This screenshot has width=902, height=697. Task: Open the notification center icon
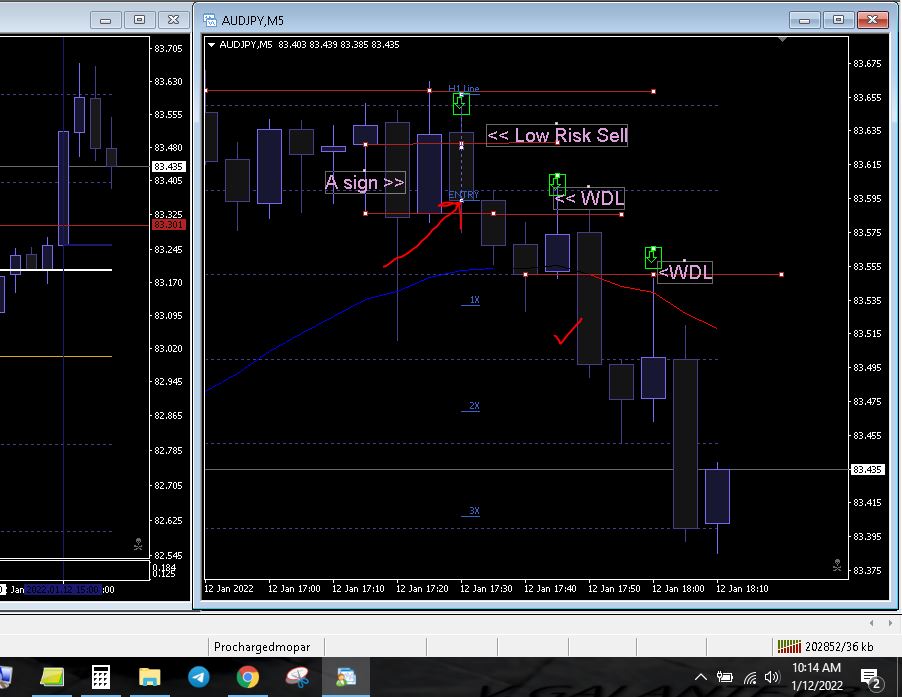coord(870,679)
